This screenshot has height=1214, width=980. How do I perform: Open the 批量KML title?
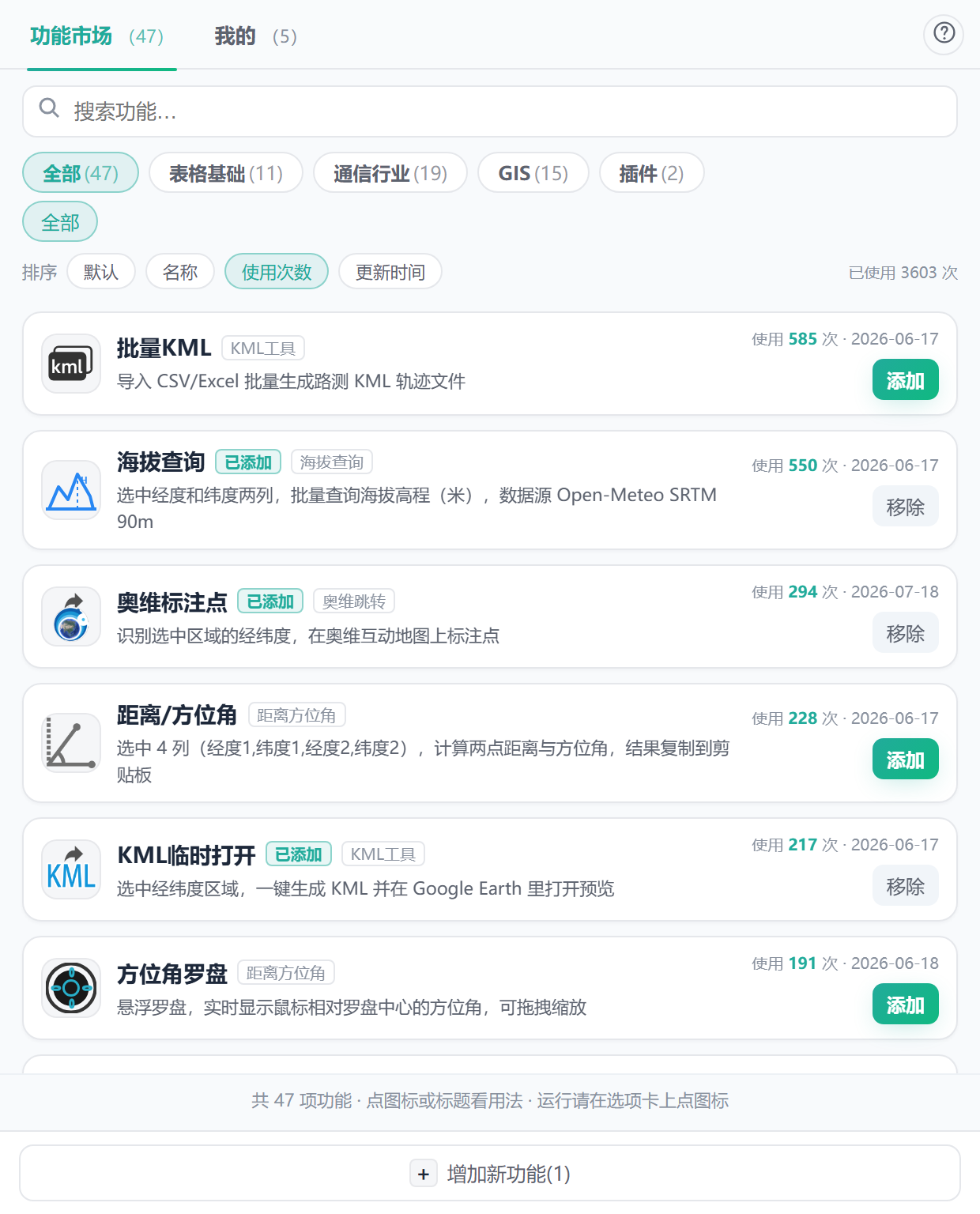point(164,348)
